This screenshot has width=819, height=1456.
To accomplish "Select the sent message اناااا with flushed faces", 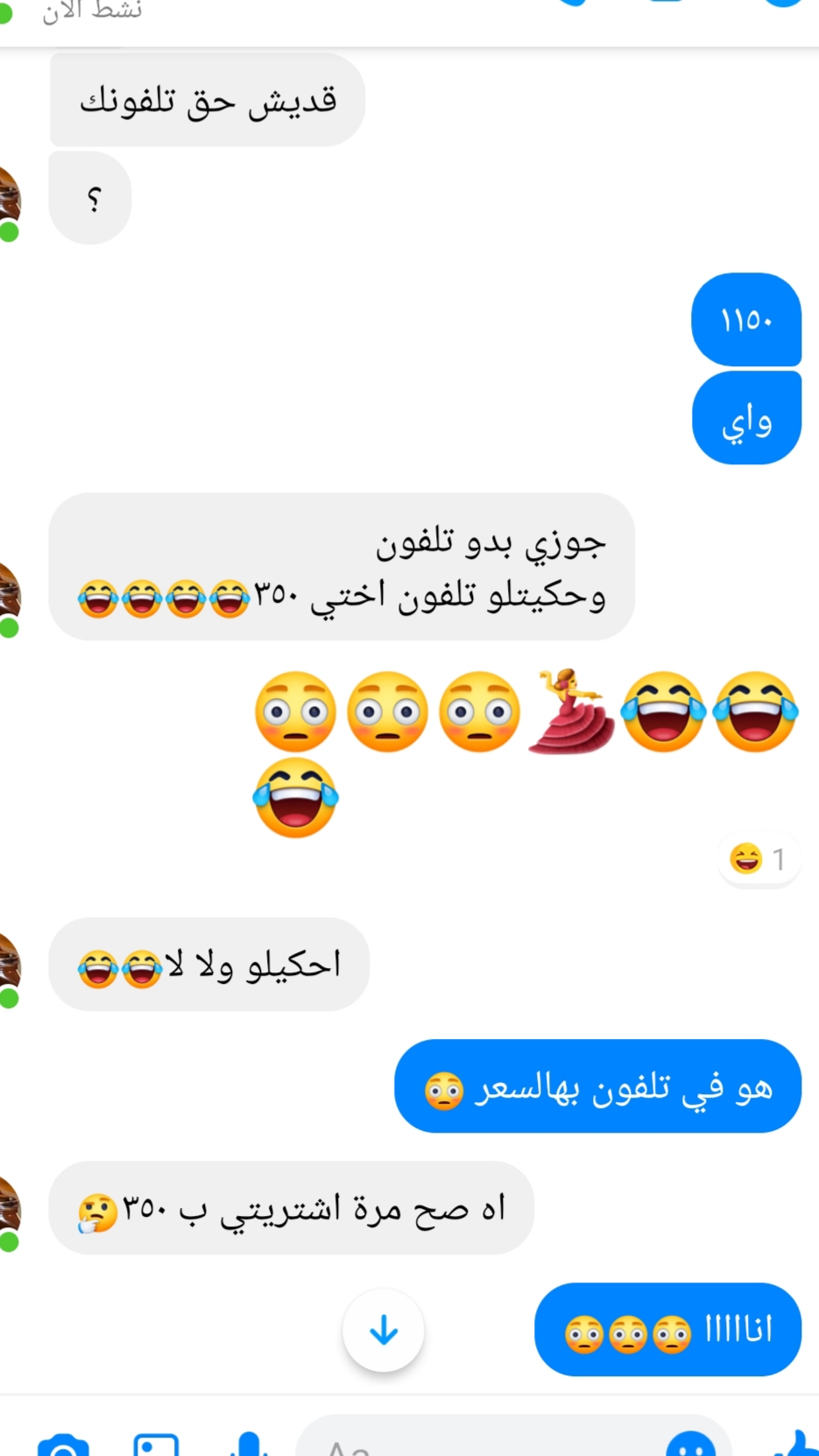I will coord(667,1330).
